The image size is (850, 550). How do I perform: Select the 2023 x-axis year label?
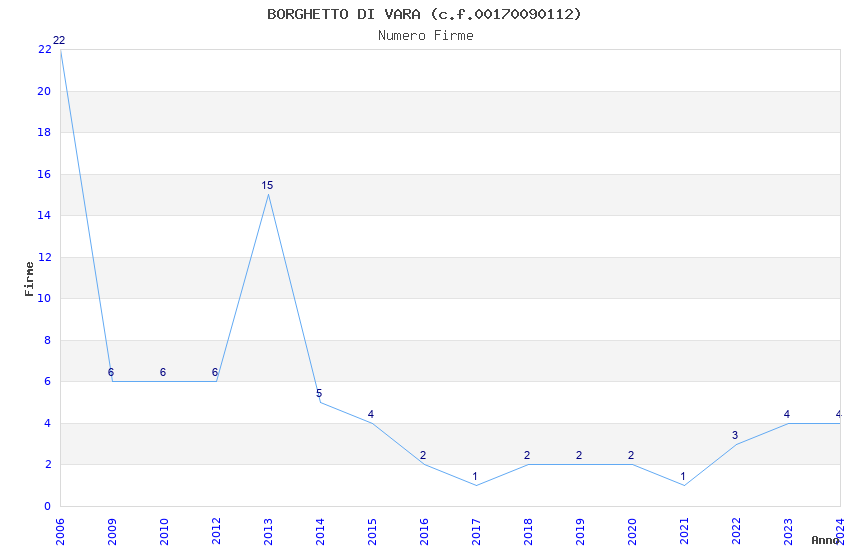click(x=788, y=532)
